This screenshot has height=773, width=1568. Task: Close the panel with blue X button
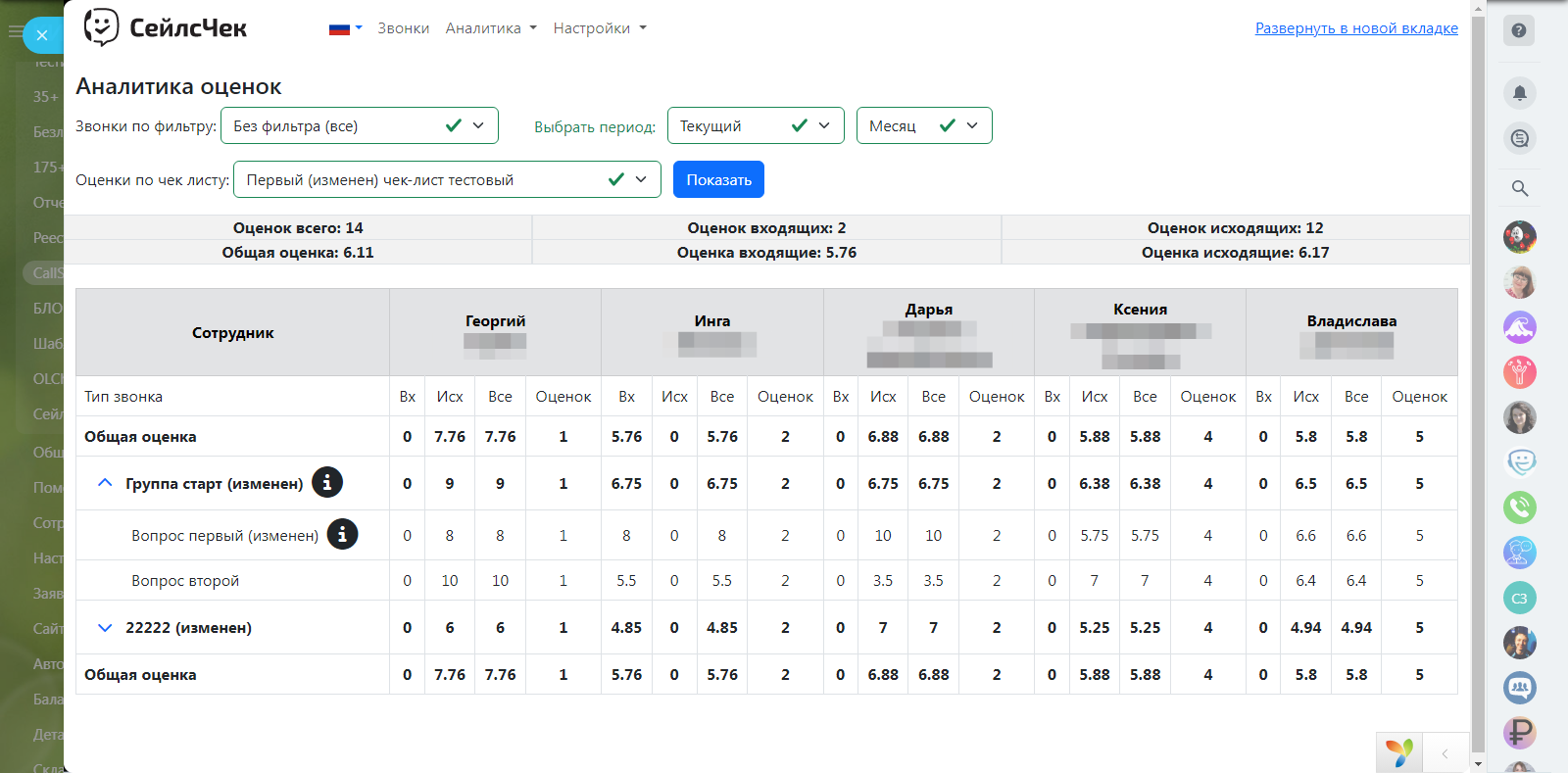click(42, 35)
